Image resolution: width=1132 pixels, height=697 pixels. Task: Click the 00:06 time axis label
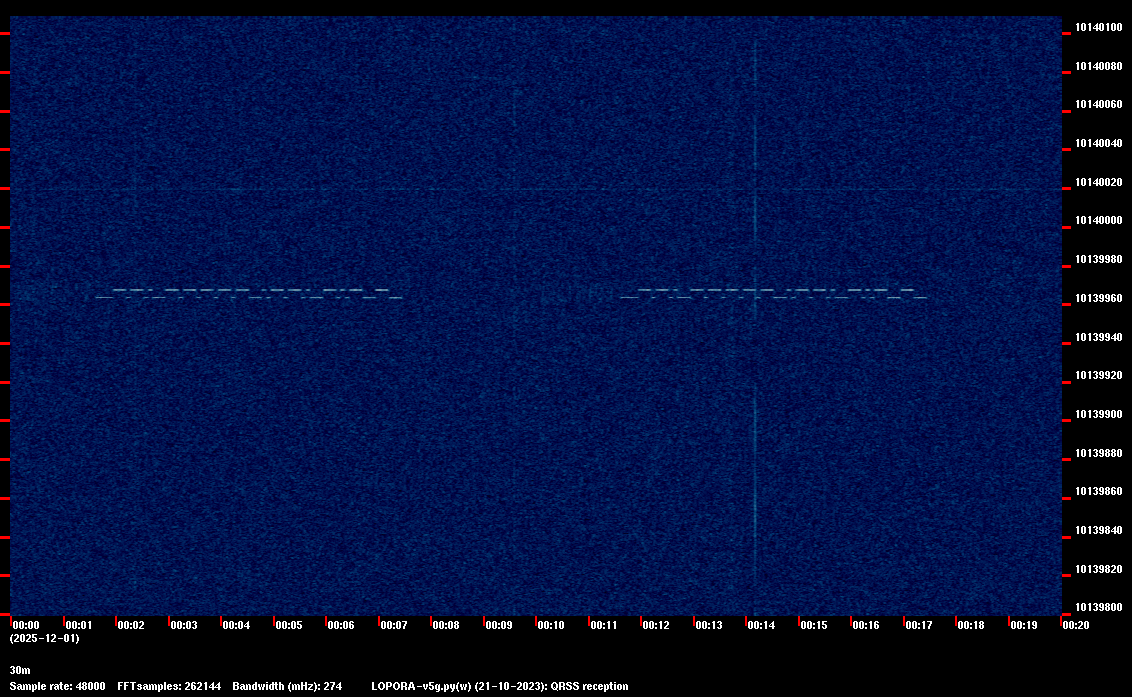pos(341,625)
